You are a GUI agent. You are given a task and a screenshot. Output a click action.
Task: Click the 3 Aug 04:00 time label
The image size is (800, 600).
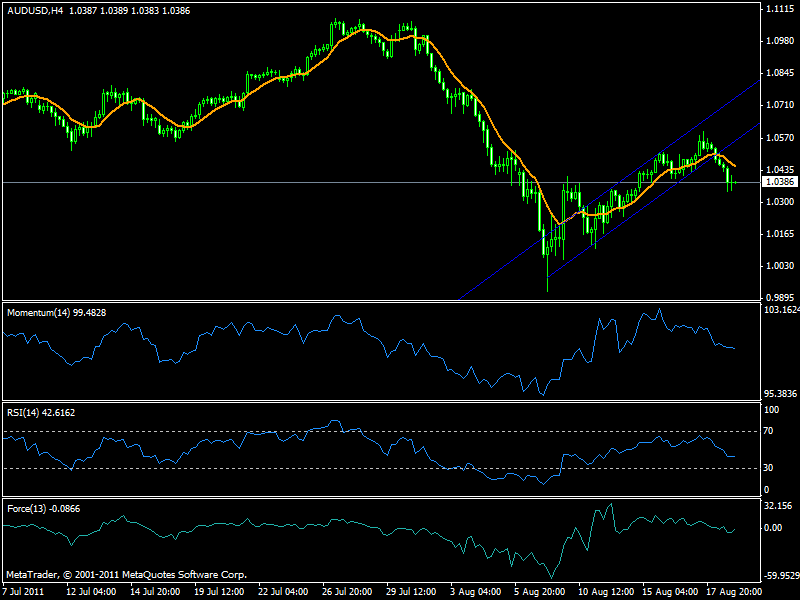[476, 592]
